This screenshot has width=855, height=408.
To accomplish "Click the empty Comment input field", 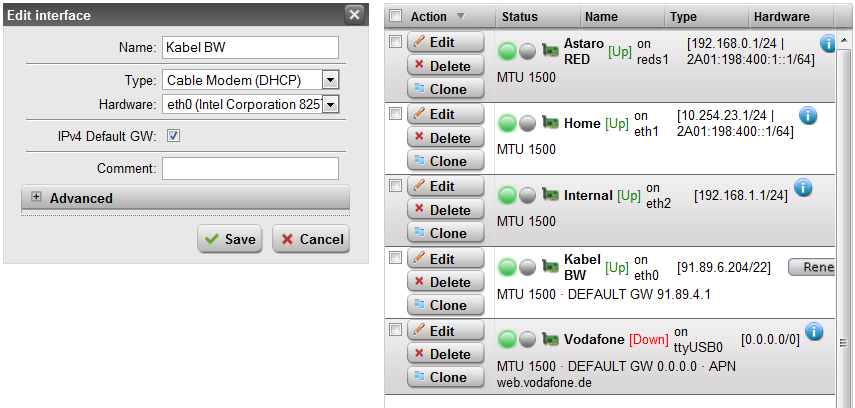I will point(250,169).
